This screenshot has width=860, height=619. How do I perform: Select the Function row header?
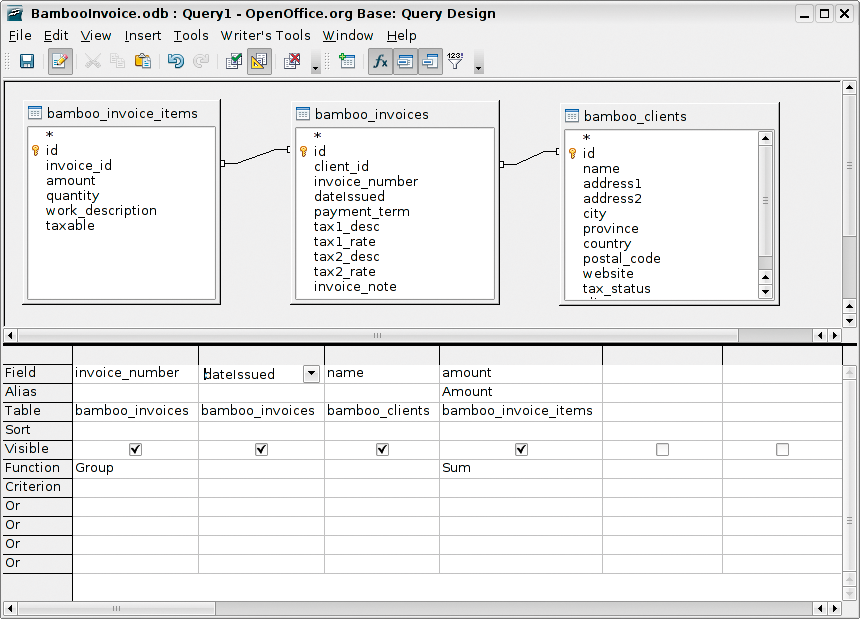[37, 468]
